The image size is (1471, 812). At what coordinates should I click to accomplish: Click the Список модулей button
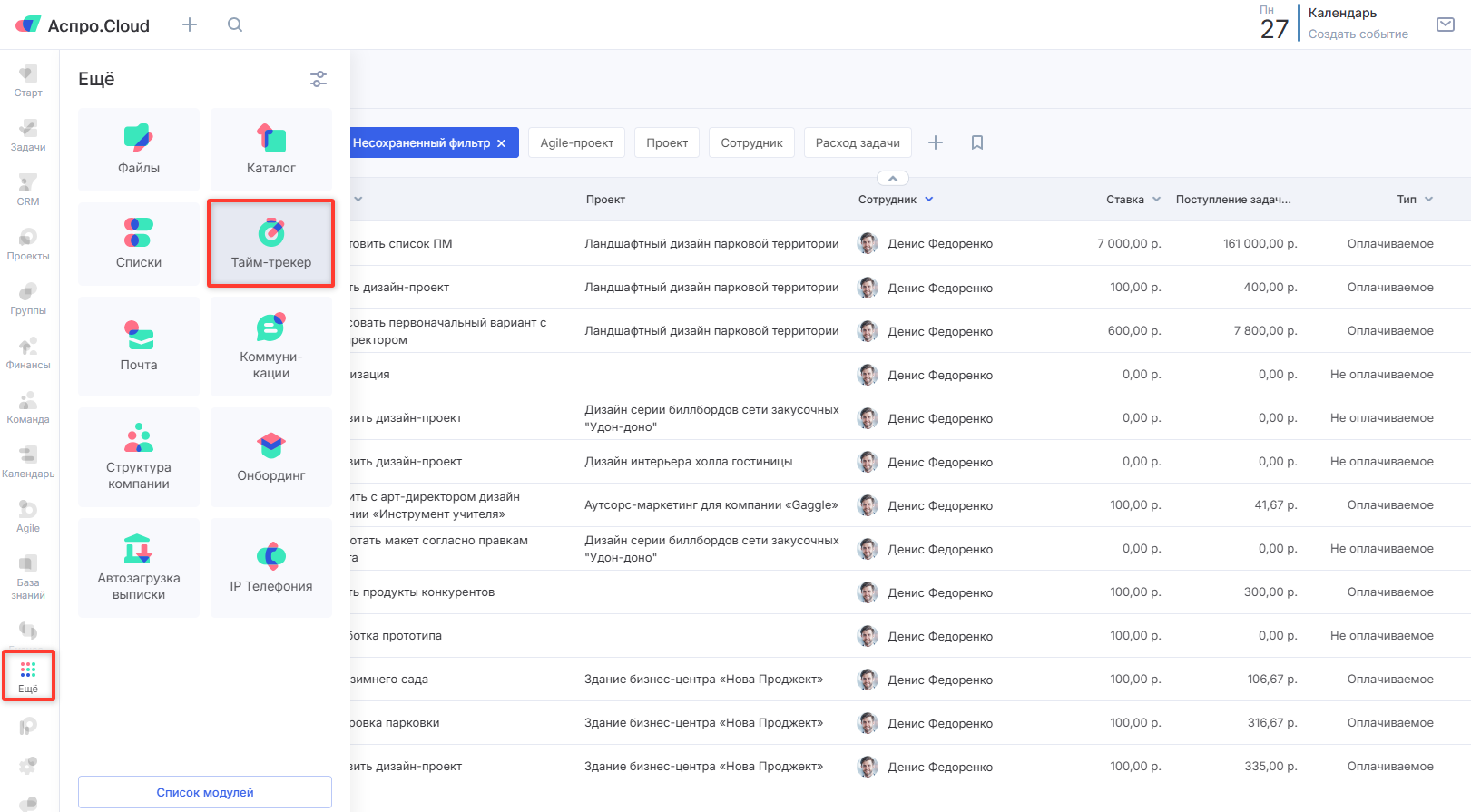click(x=205, y=792)
